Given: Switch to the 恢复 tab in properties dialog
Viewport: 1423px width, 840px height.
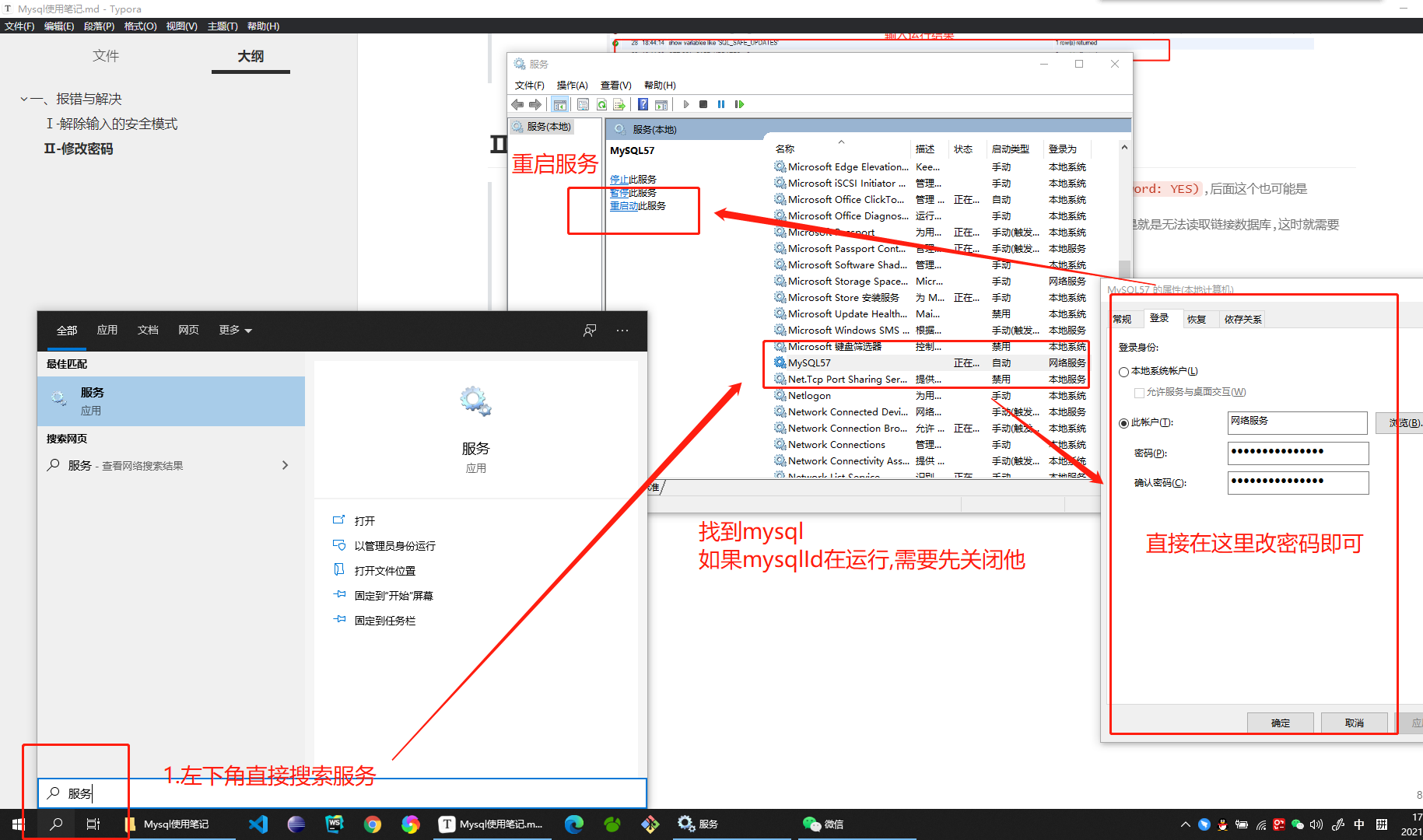Looking at the screenshot, I should coord(1197,320).
